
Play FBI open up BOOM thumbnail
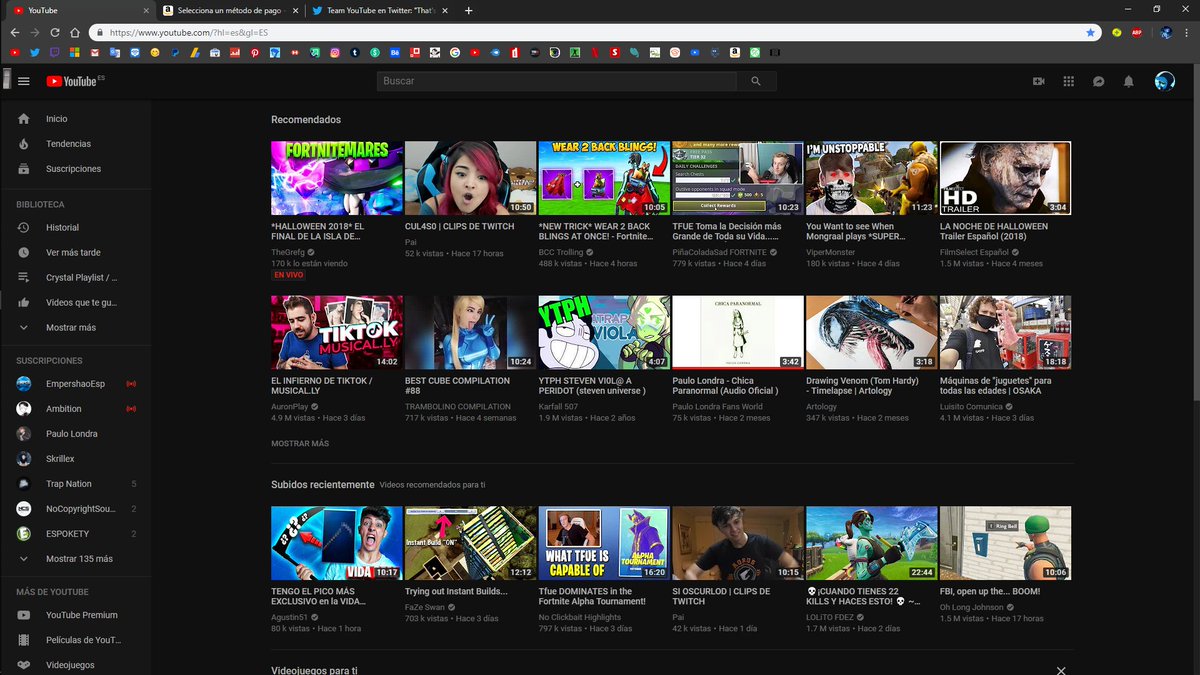(x=1005, y=543)
